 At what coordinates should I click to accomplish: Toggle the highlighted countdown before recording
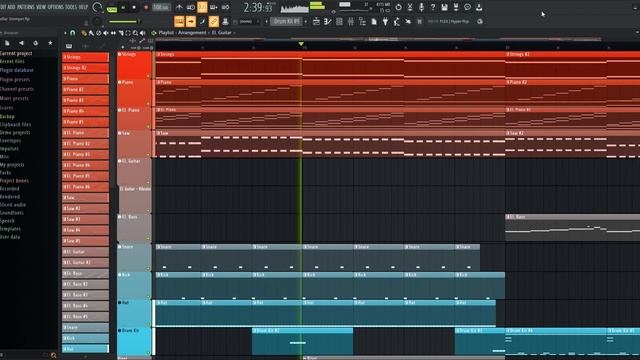coord(202,7)
